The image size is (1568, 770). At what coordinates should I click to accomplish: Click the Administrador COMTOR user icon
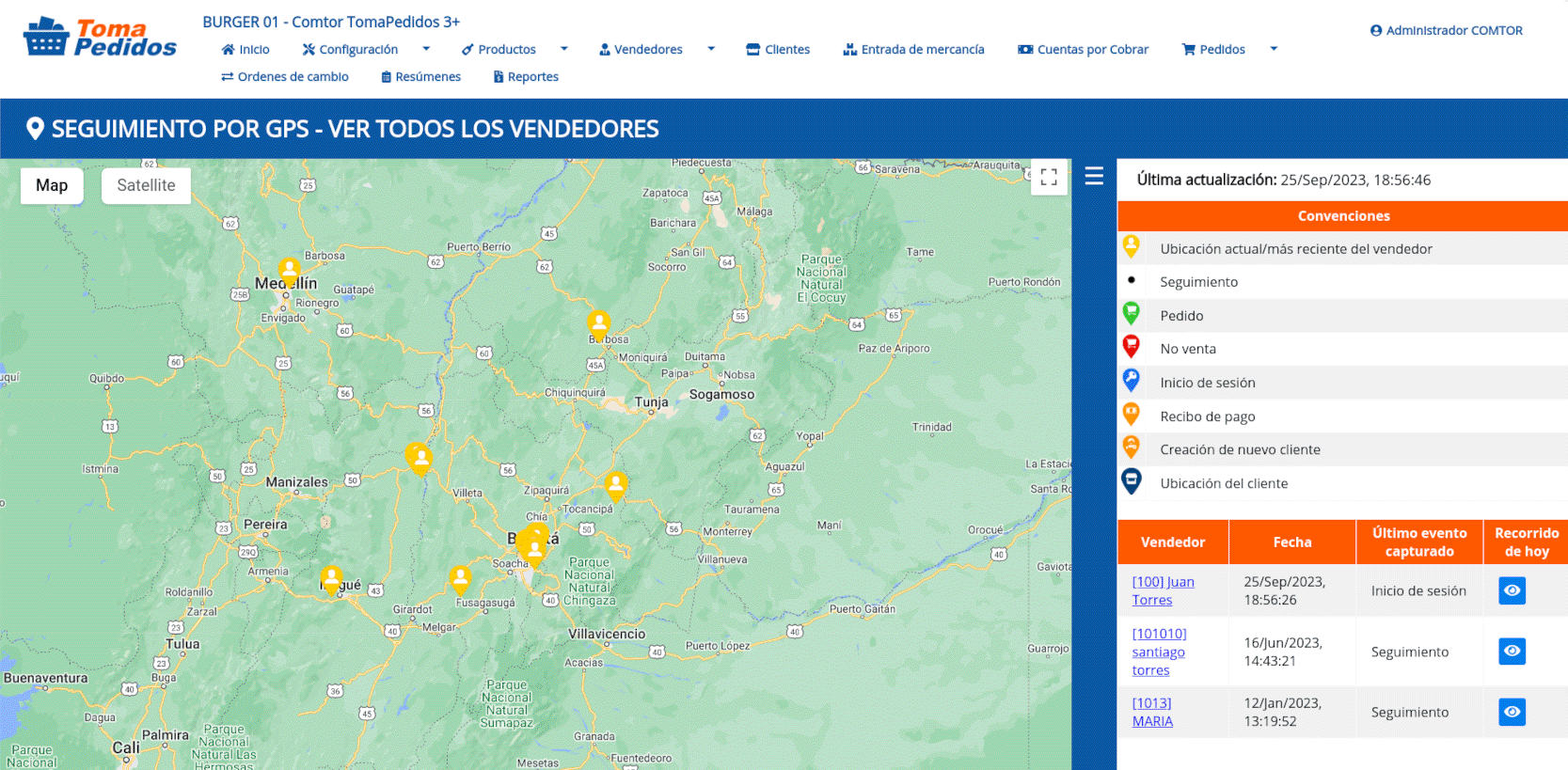tap(1376, 30)
